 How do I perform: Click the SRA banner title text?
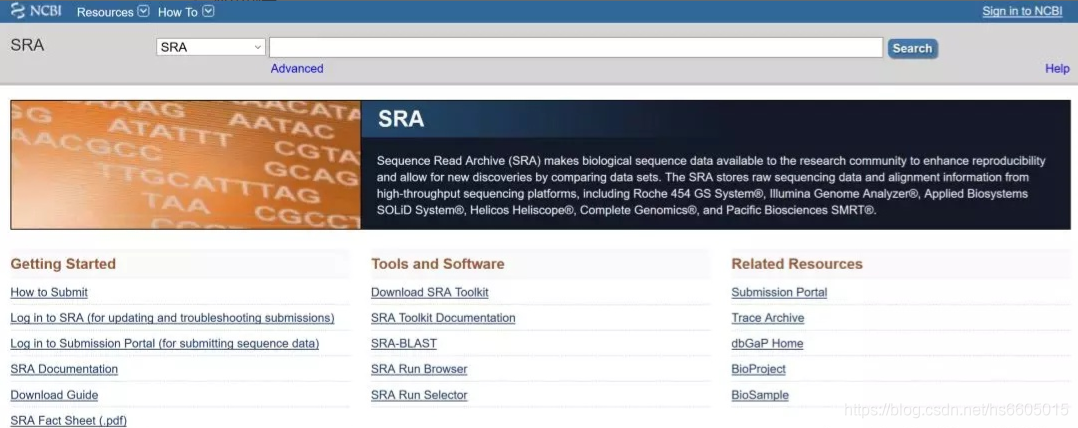pos(401,120)
